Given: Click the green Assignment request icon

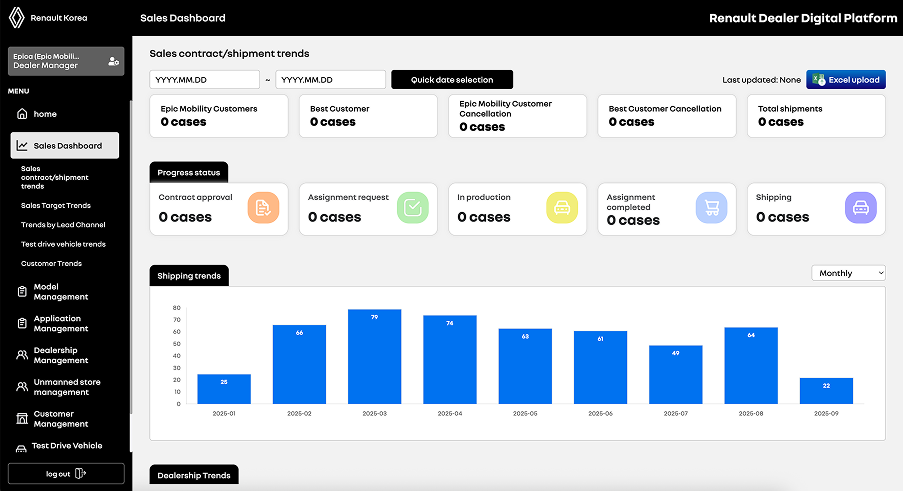Looking at the screenshot, I should tap(411, 208).
